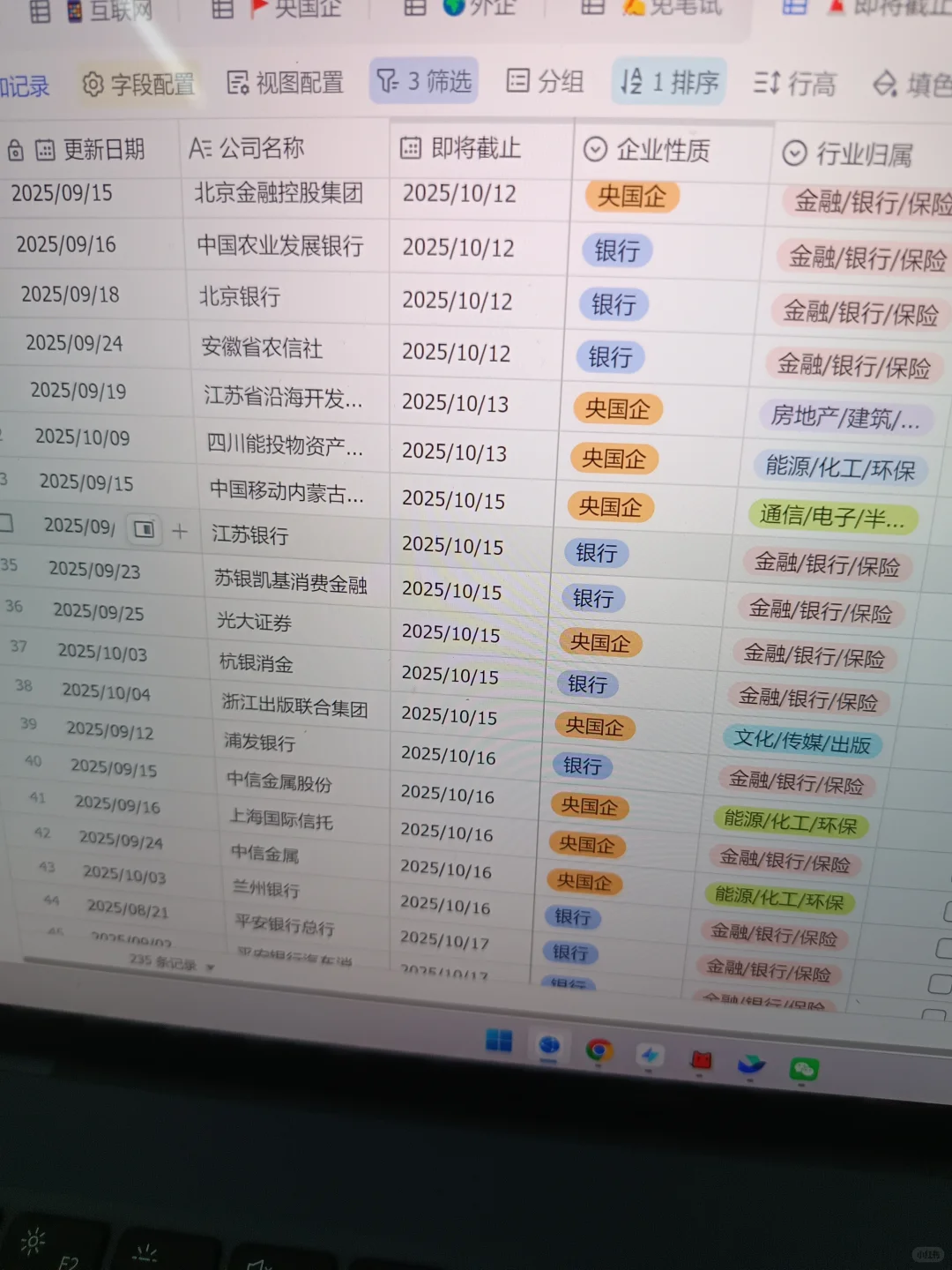The image size is (952, 1270).
Task: Expand the 江苏银行 record detail icon
Action: (x=144, y=529)
